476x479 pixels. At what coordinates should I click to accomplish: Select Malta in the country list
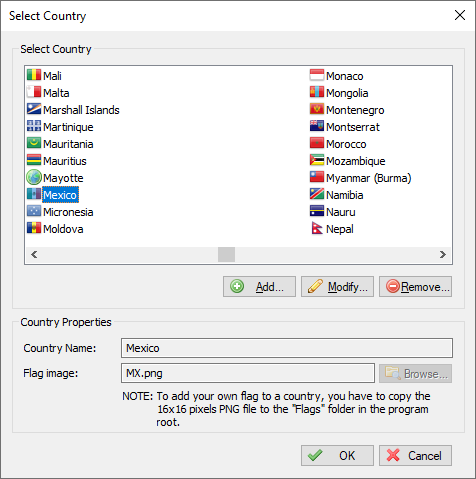56,93
